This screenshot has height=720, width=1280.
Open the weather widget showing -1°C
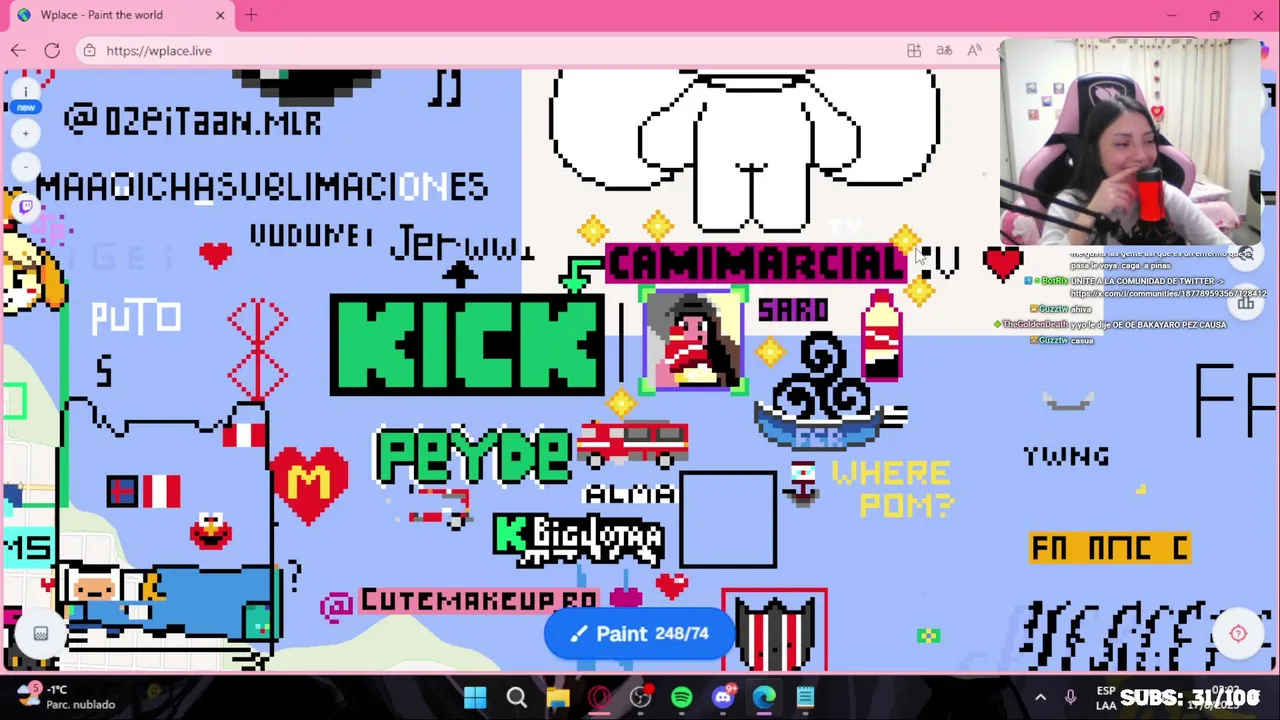(67, 697)
